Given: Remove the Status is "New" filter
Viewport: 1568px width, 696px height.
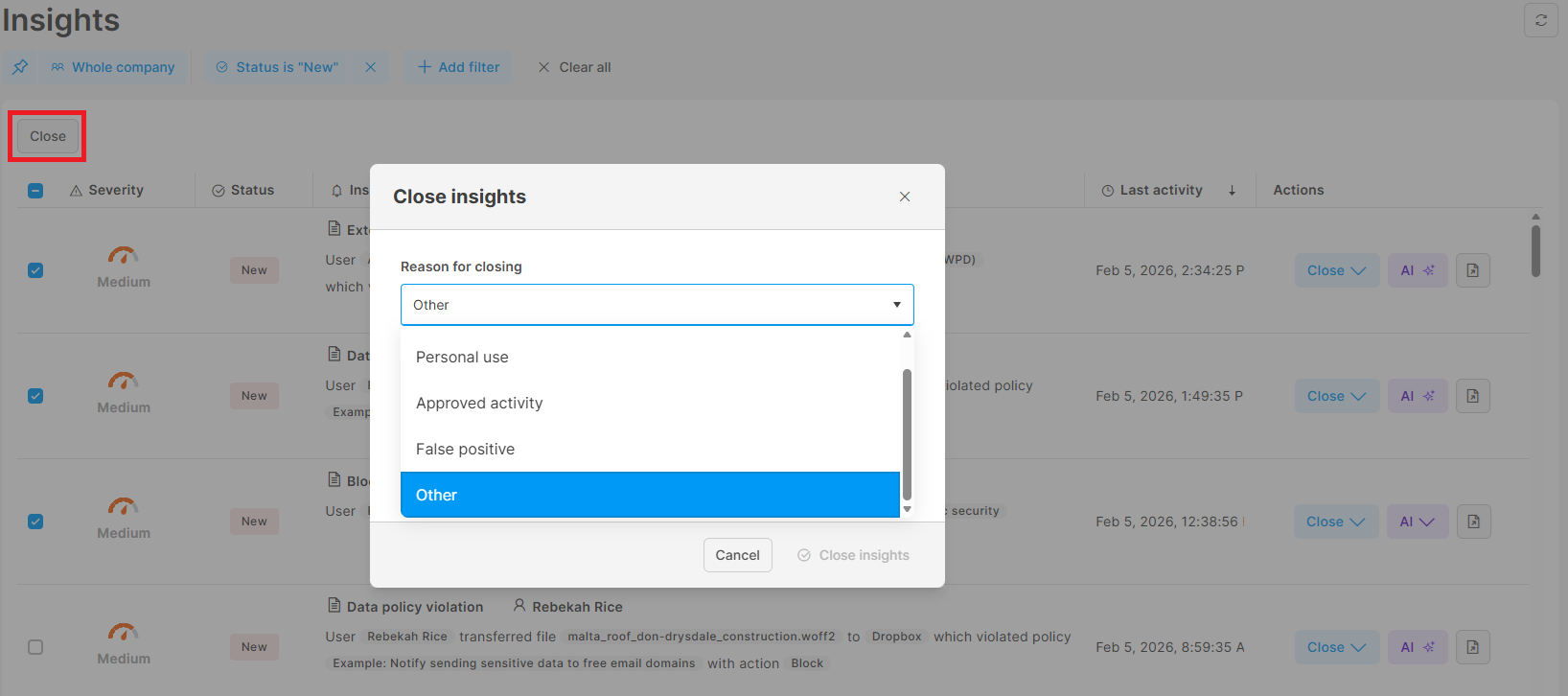Looking at the screenshot, I should pyautogui.click(x=370, y=67).
